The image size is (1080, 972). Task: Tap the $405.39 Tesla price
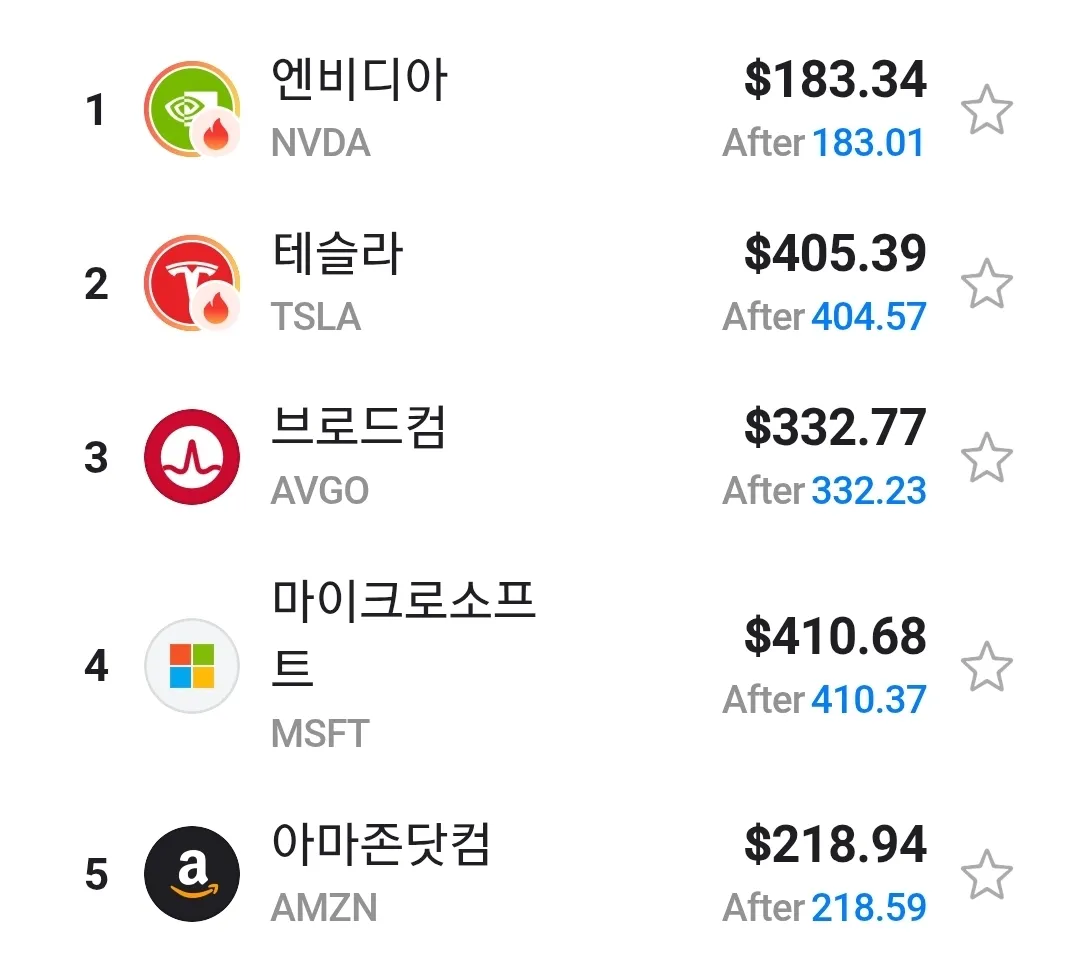coord(835,254)
